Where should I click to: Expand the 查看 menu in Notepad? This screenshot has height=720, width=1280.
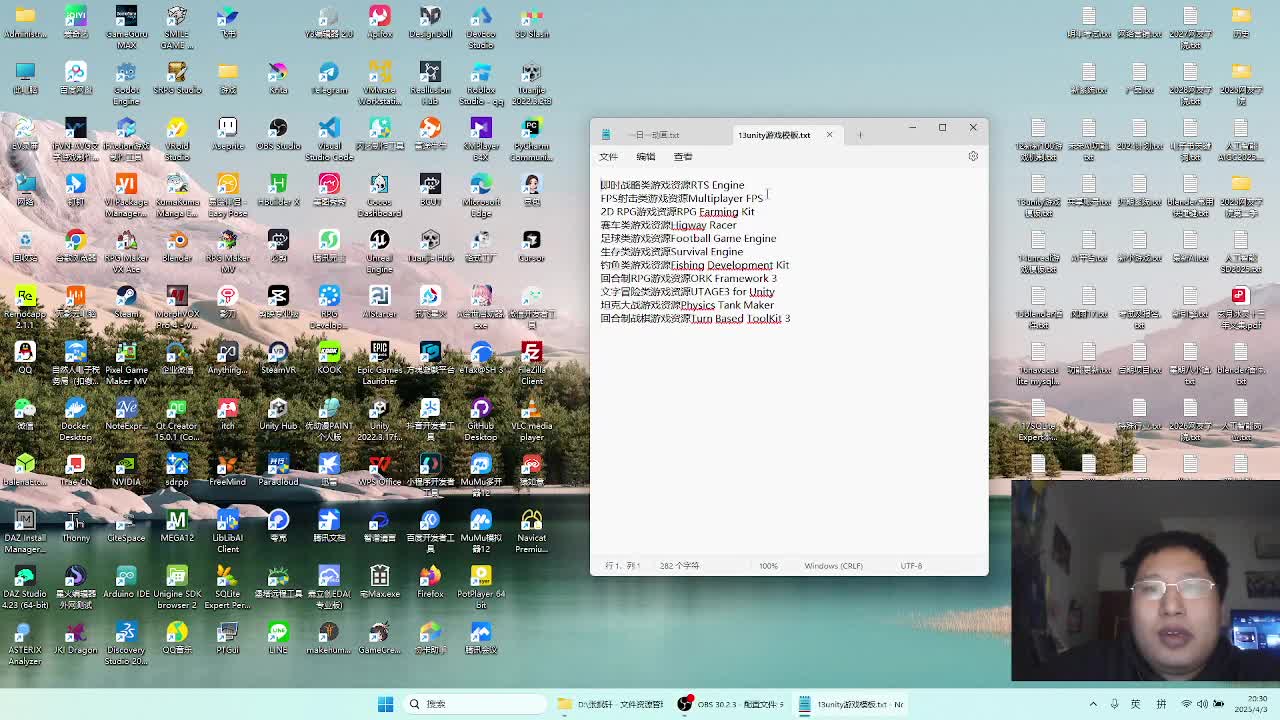click(x=682, y=157)
